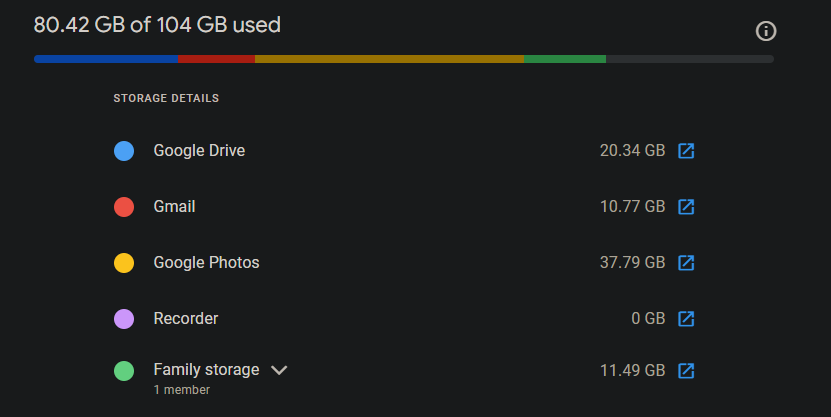Click the purple Recorder dot
Image resolution: width=831 pixels, height=417 pixels.
(x=124, y=319)
